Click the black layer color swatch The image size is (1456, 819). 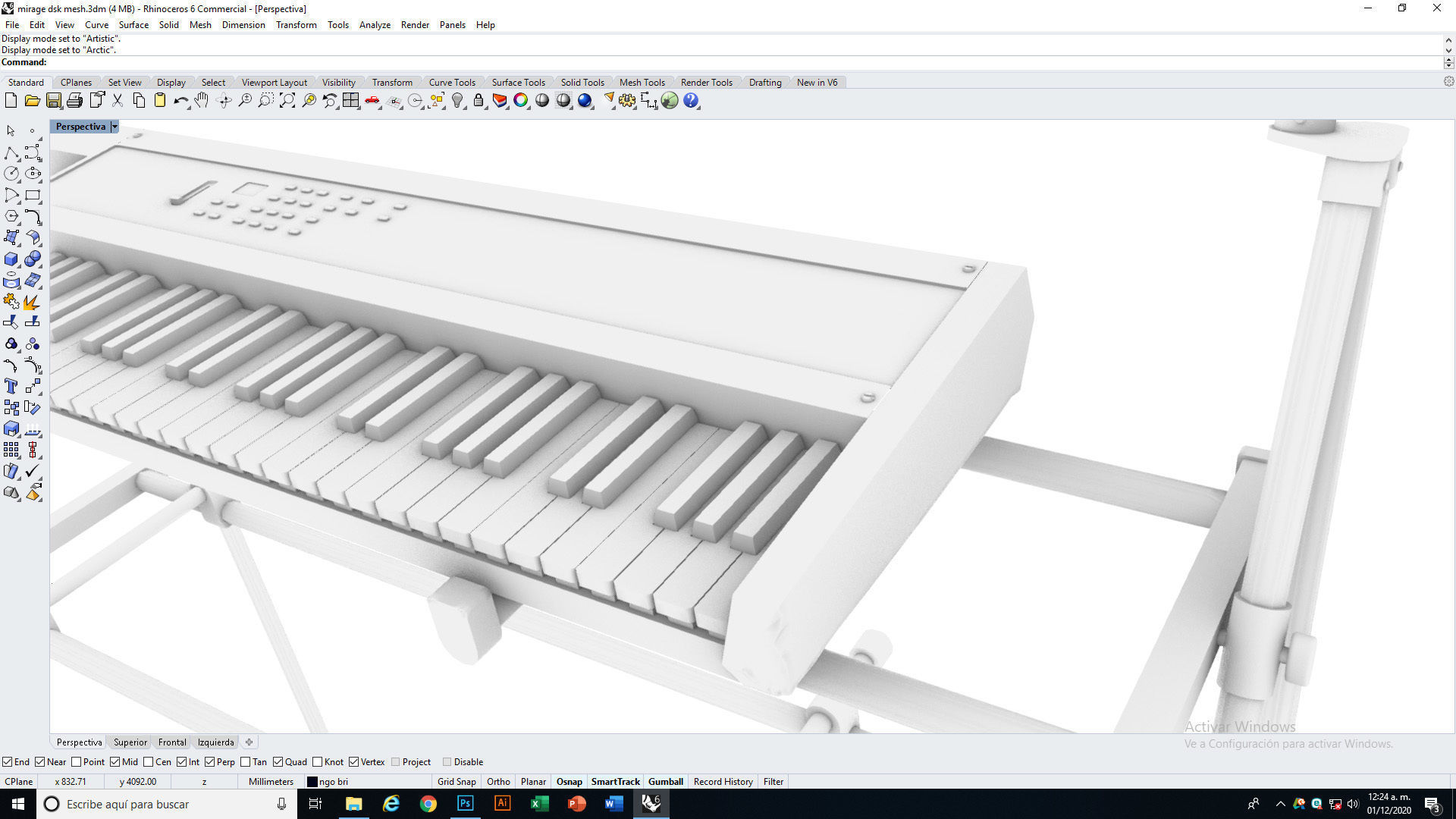click(x=312, y=782)
